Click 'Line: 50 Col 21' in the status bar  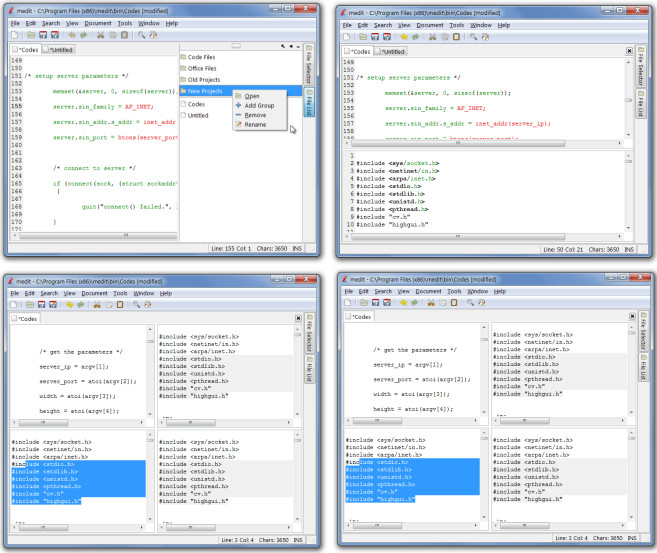pos(563,250)
